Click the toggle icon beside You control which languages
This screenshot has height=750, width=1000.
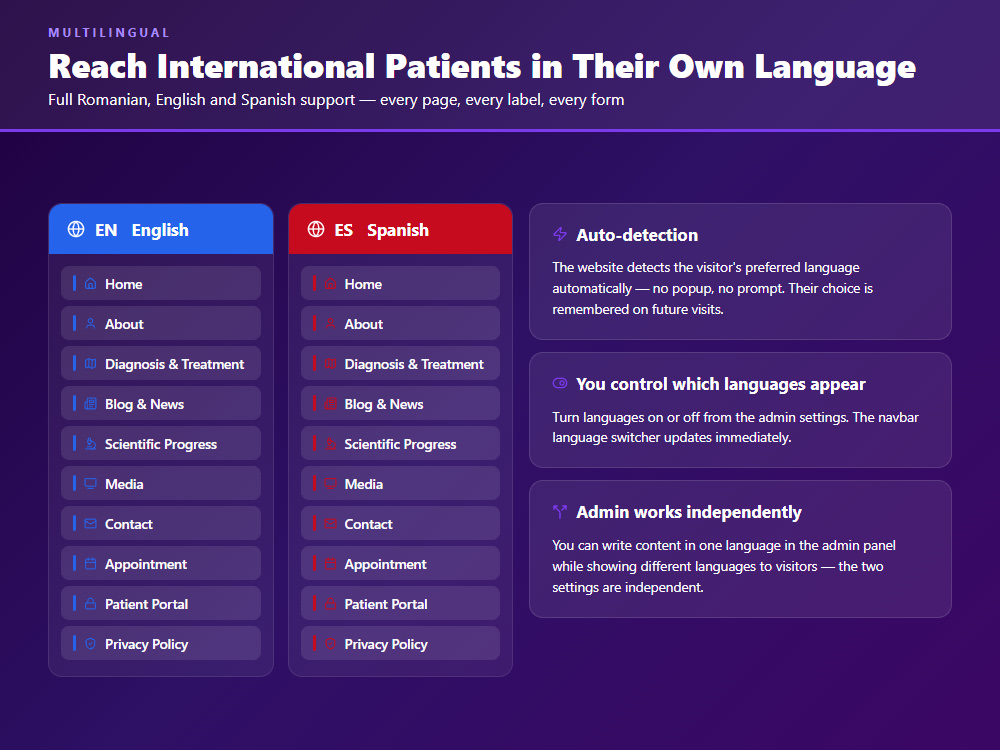(560, 383)
